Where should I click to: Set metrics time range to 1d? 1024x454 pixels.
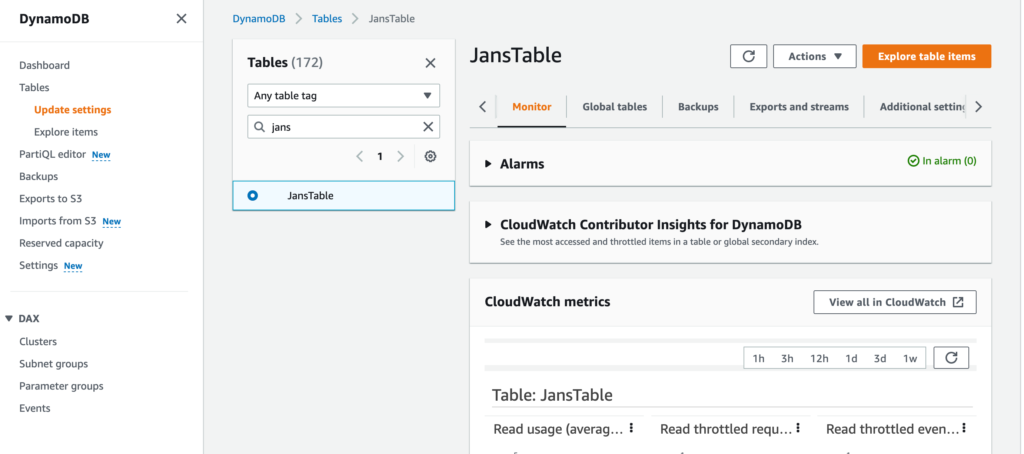pos(851,358)
